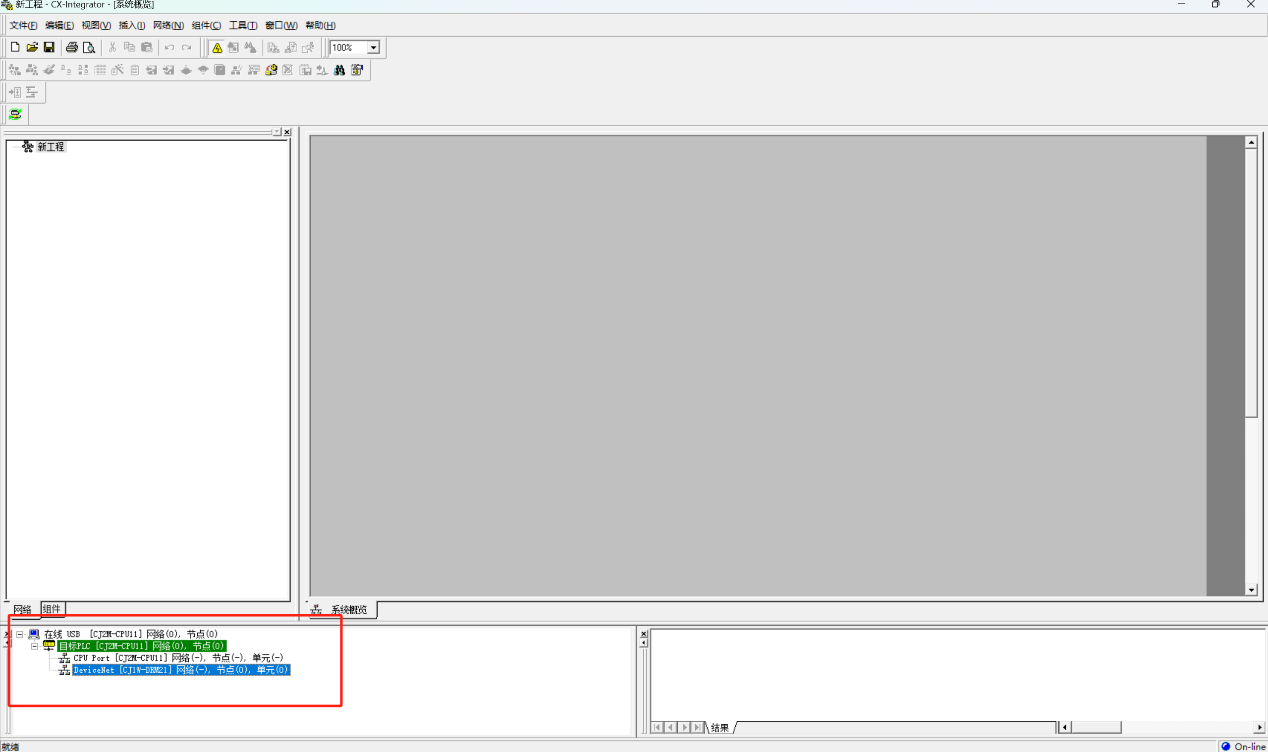The width and height of the screenshot is (1268, 752).
Task: Click the tree-lines icon in third toolbar
Action: [x=32, y=92]
